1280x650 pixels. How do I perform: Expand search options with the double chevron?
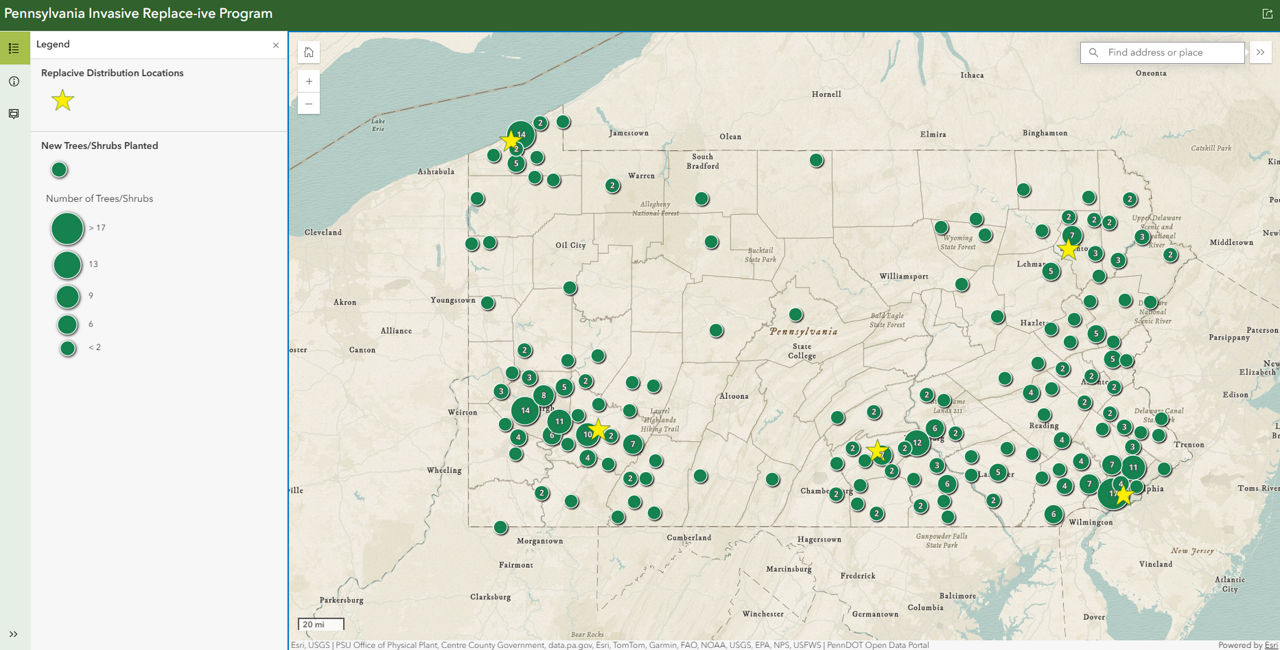tap(1260, 51)
